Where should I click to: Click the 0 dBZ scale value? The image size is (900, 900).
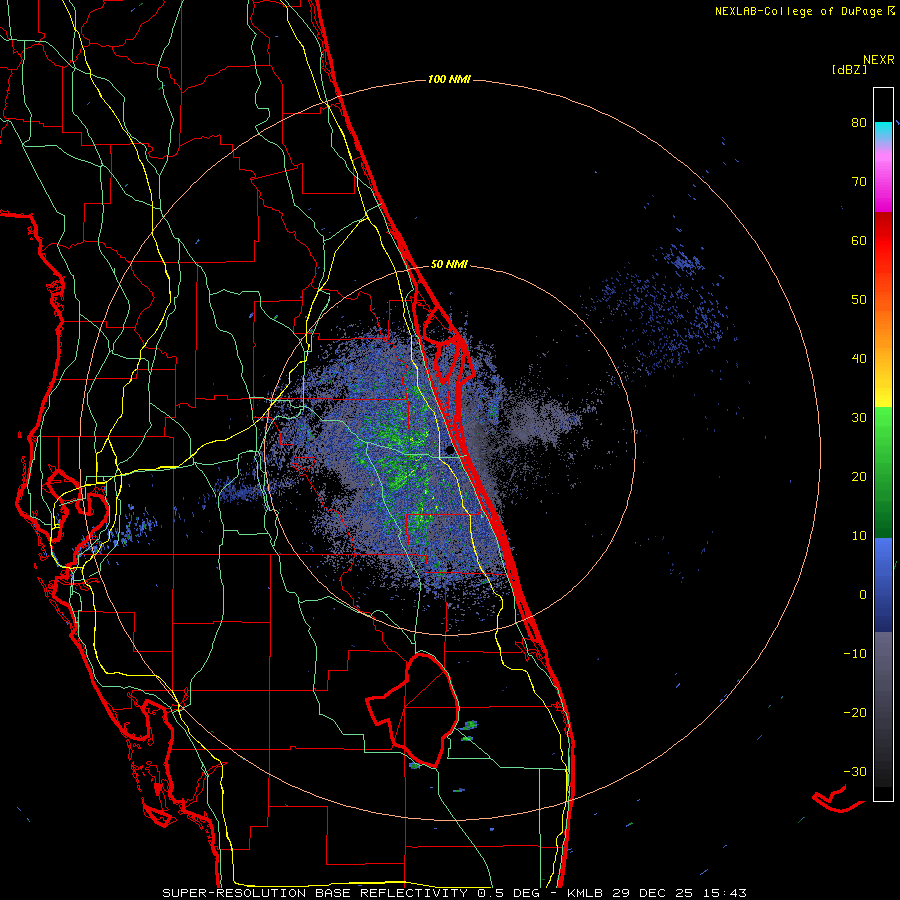point(863,595)
